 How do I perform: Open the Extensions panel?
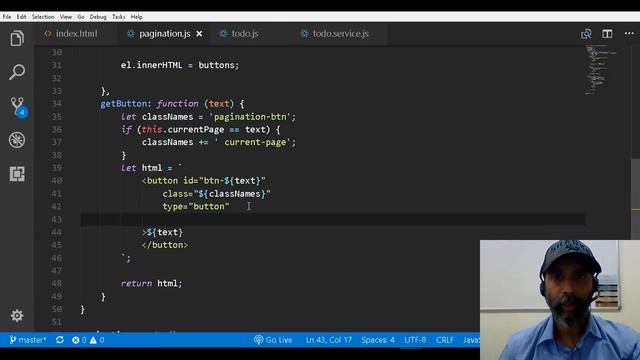coord(17,174)
